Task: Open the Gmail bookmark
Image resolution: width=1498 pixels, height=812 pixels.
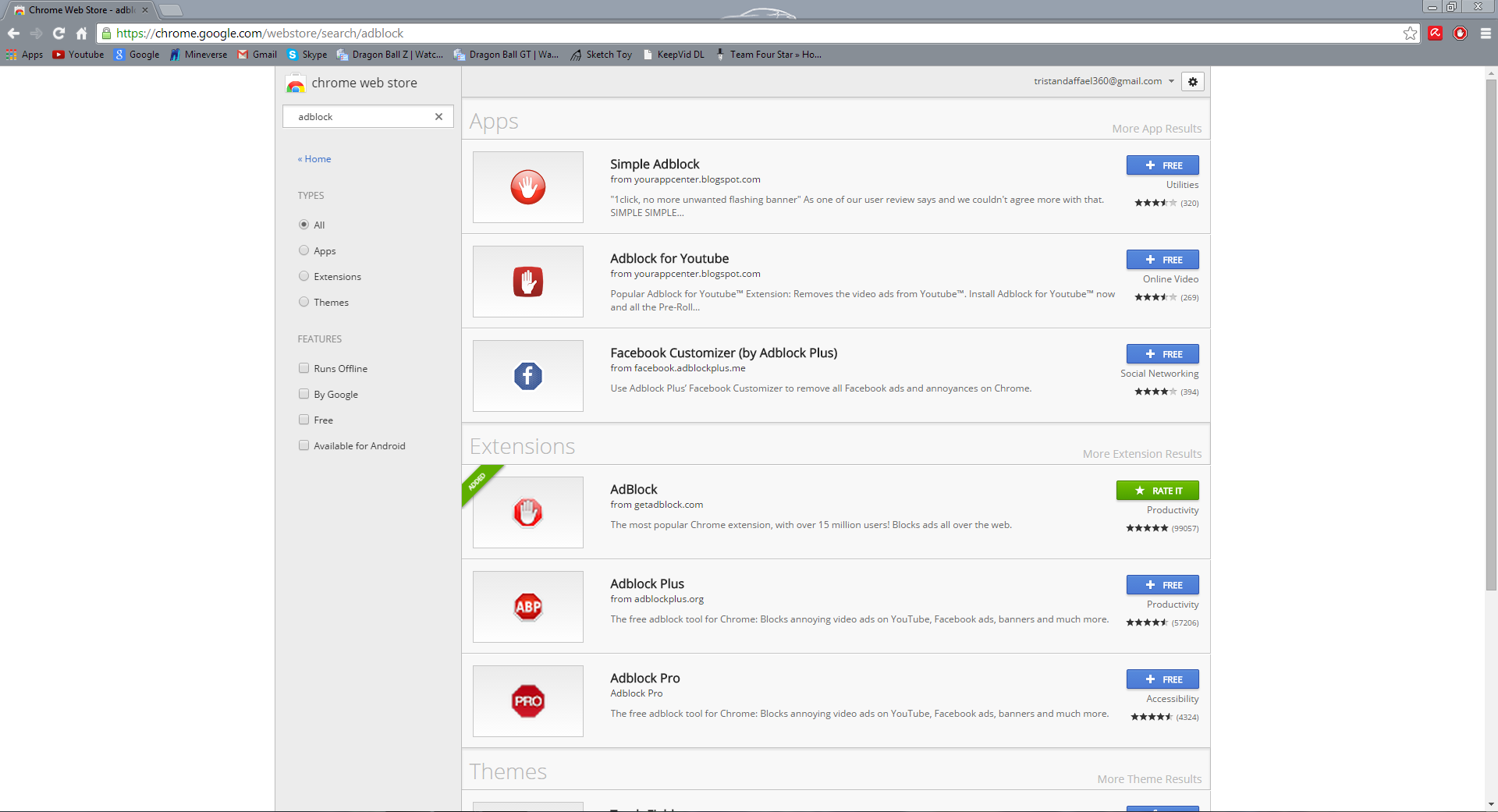Action: coord(257,55)
